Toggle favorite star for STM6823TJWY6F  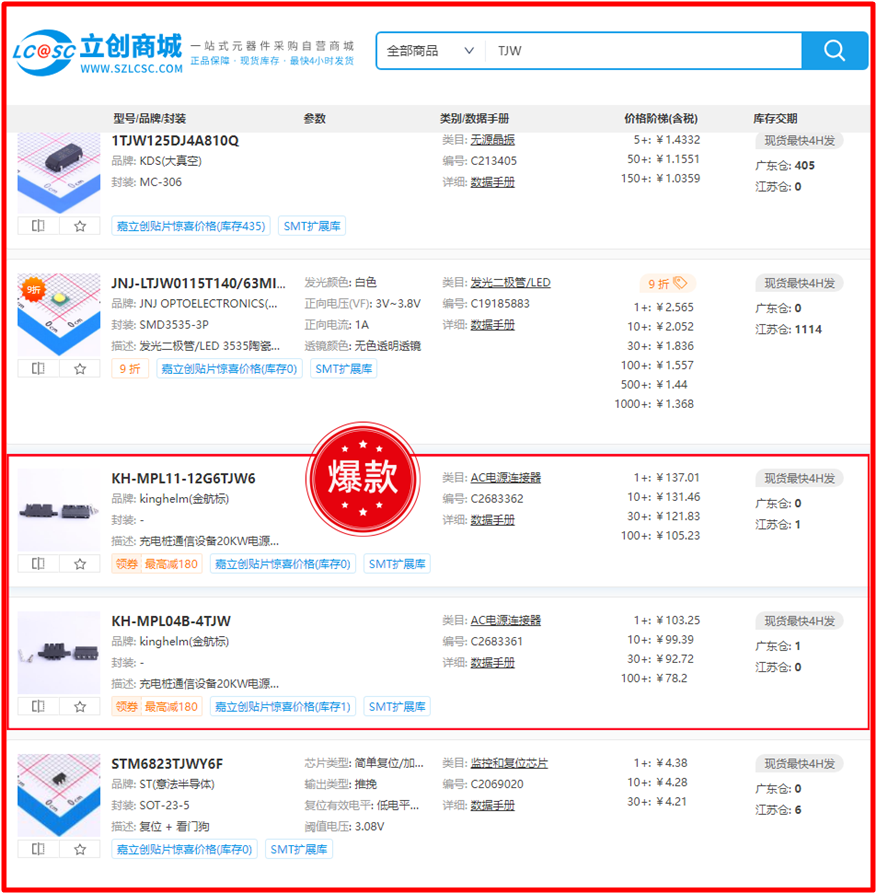point(80,849)
